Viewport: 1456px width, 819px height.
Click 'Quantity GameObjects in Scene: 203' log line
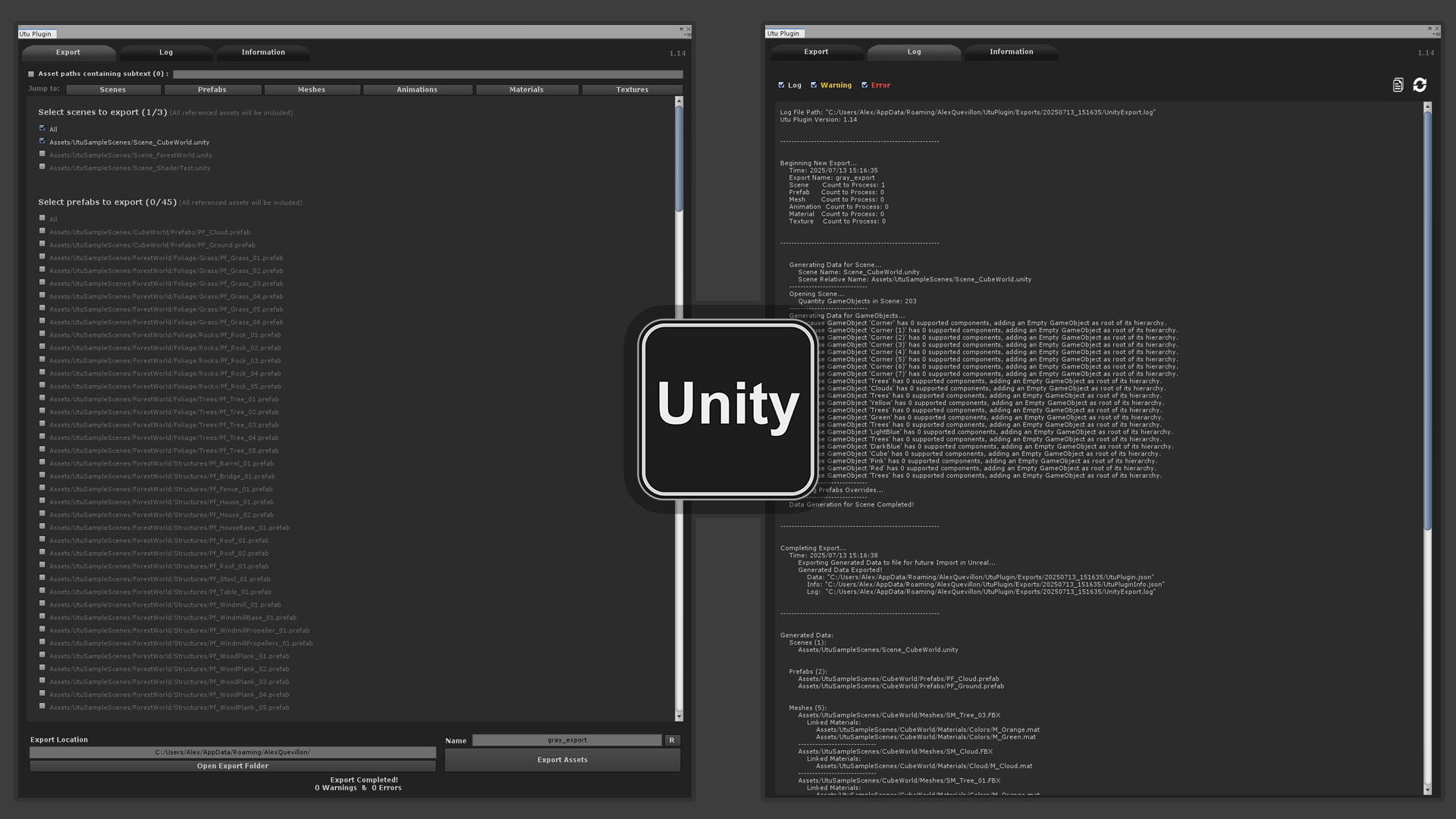857,301
